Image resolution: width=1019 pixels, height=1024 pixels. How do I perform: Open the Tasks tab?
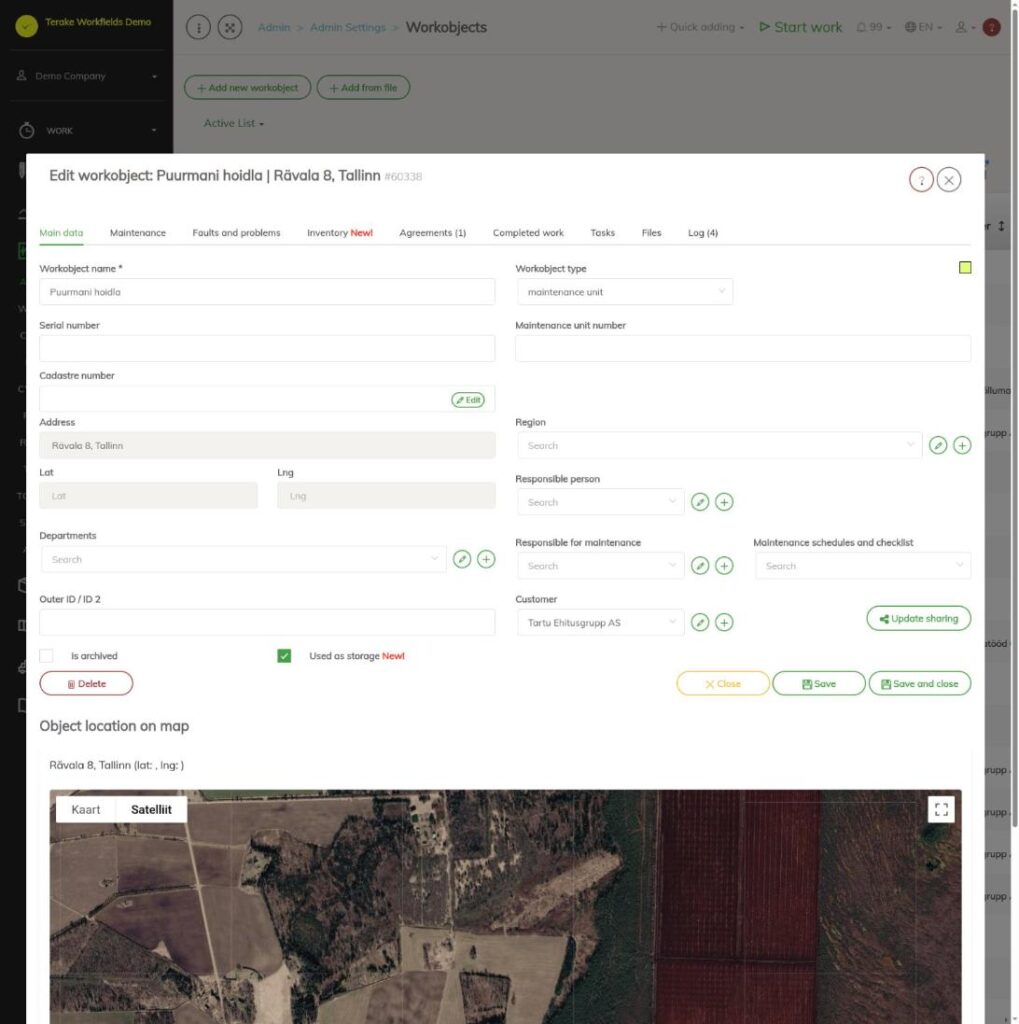[602, 232]
